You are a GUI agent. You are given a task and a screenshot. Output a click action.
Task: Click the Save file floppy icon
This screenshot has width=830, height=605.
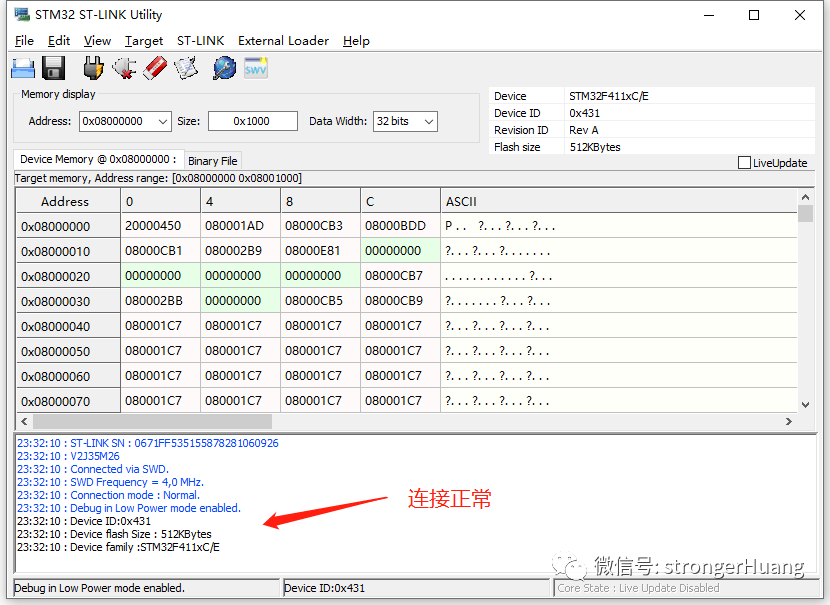tap(53, 68)
